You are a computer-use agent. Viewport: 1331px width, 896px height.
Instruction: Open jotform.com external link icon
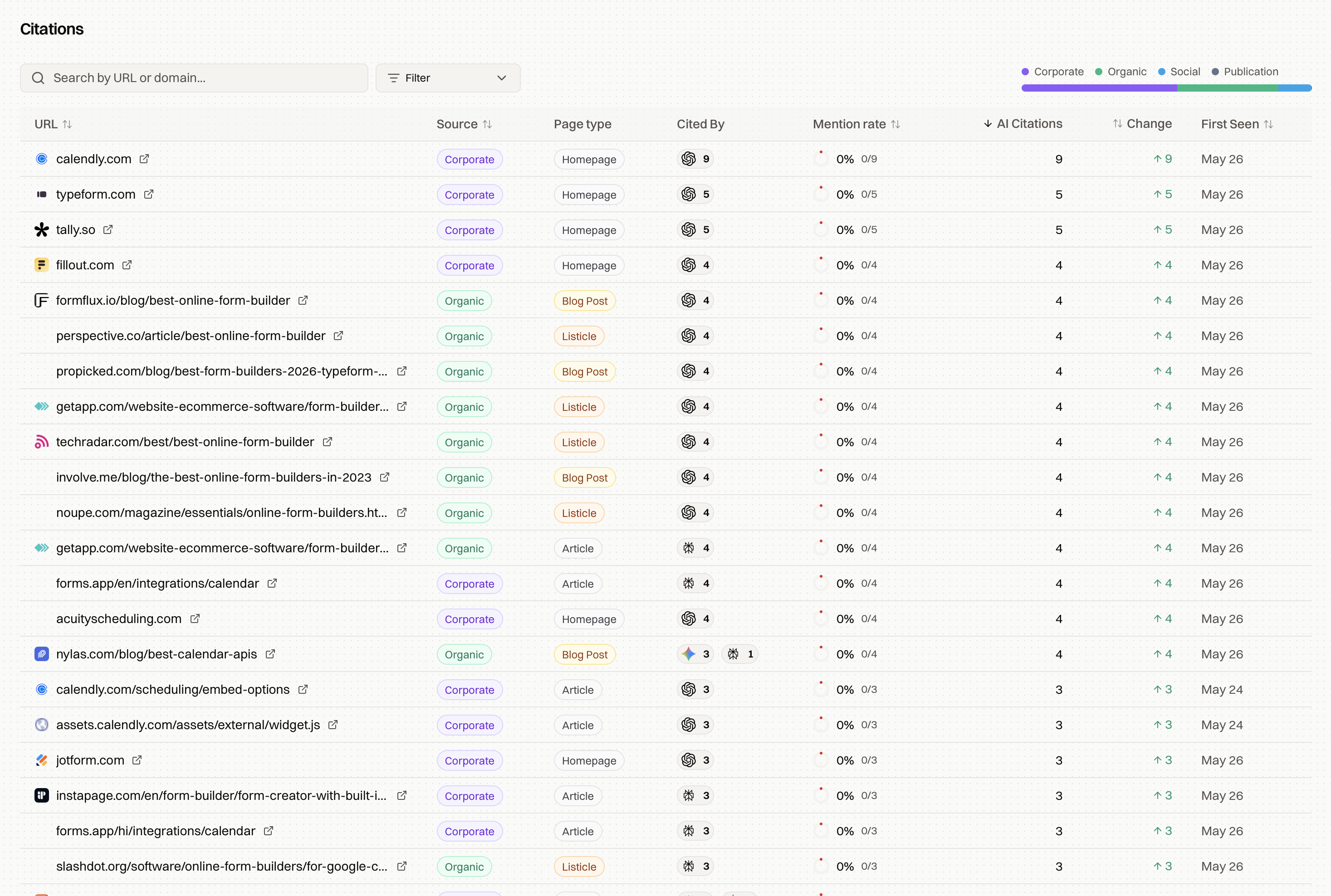point(137,760)
